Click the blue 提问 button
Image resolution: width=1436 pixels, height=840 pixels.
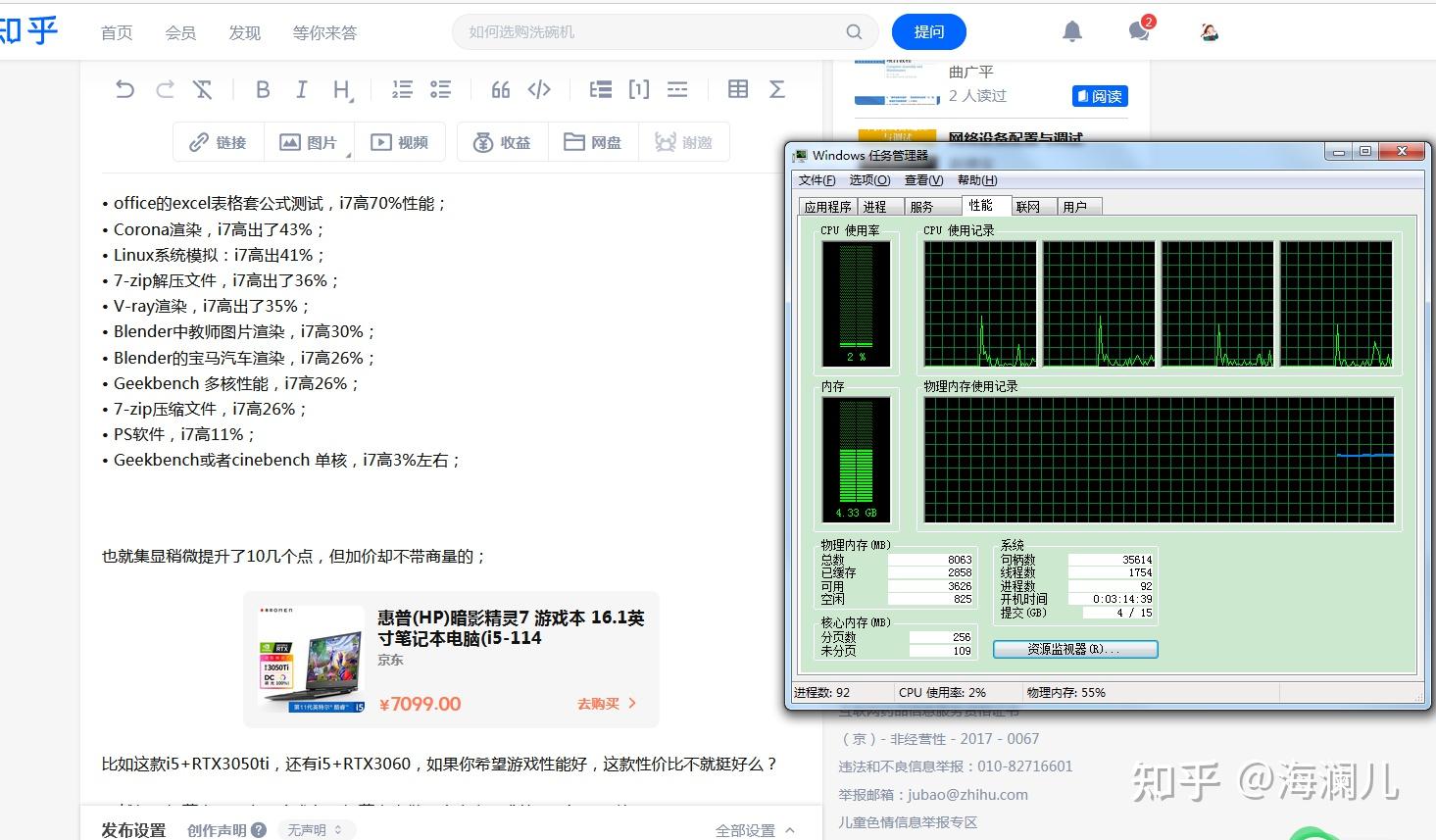click(x=929, y=32)
